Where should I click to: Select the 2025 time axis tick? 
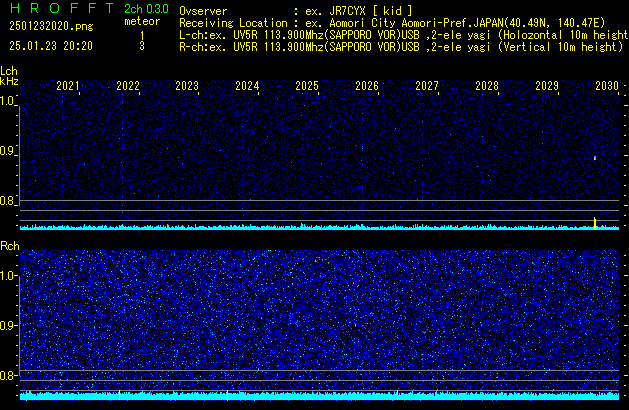307,86
